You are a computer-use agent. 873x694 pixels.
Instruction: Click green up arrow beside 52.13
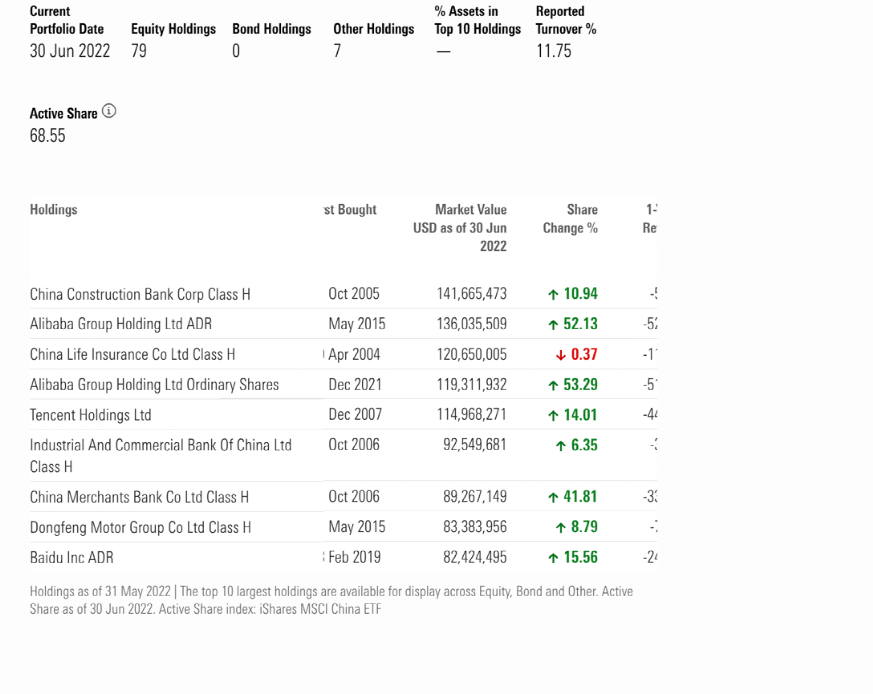(x=553, y=324)
